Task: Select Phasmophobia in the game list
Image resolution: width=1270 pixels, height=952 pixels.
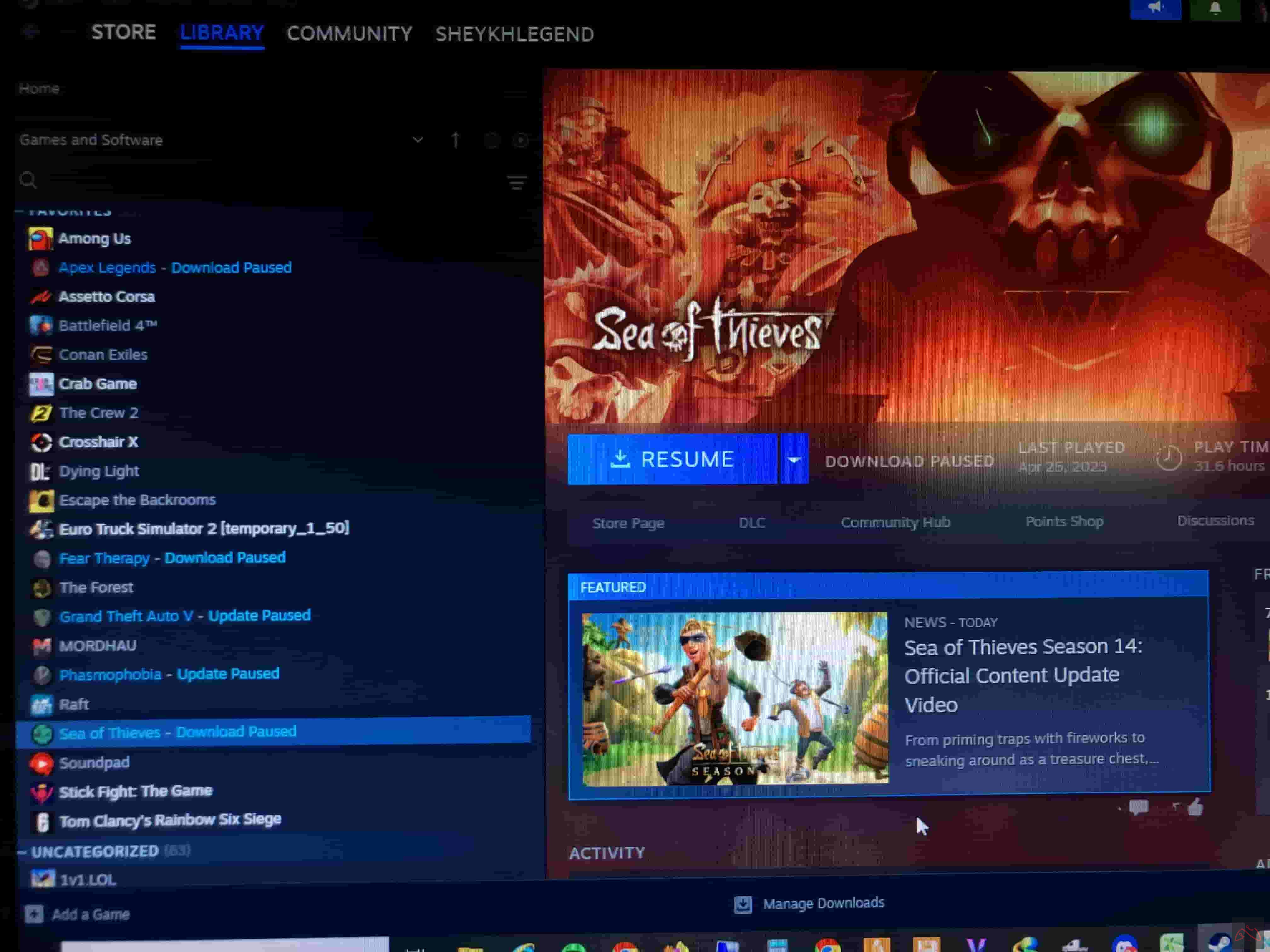Action: tap(111, 675)
